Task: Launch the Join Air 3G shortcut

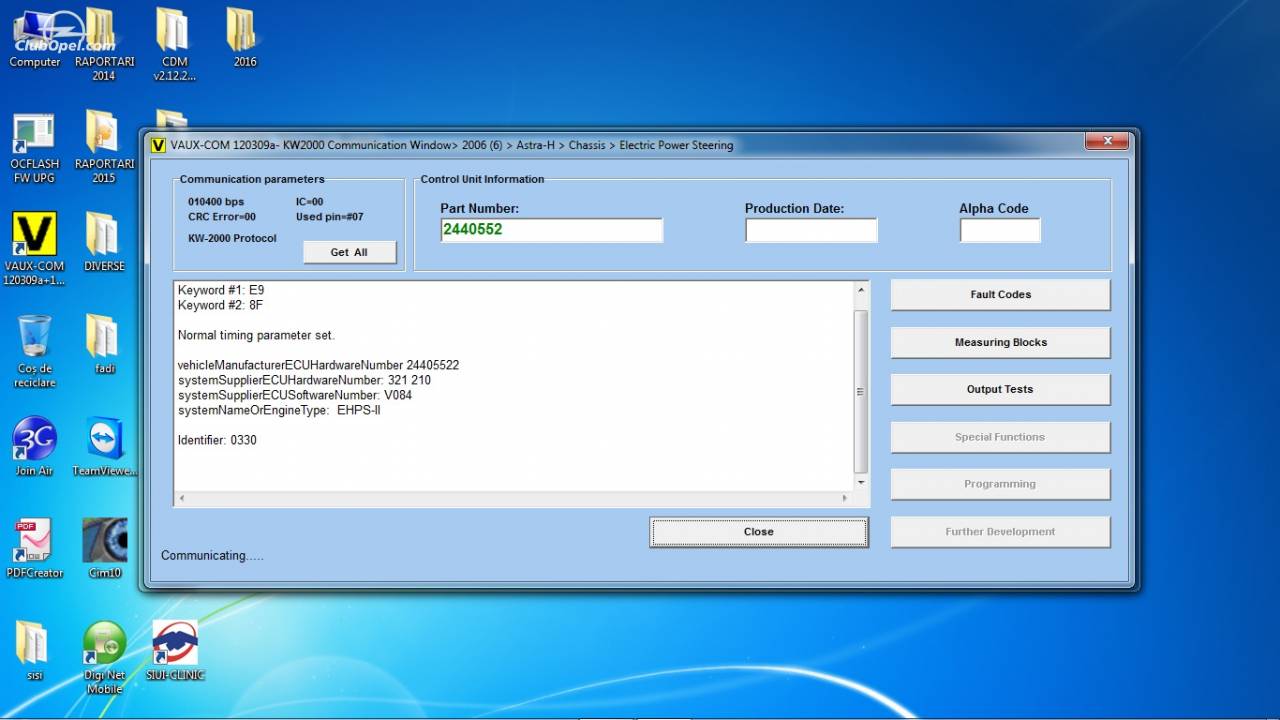Action: tap(35, 446)
